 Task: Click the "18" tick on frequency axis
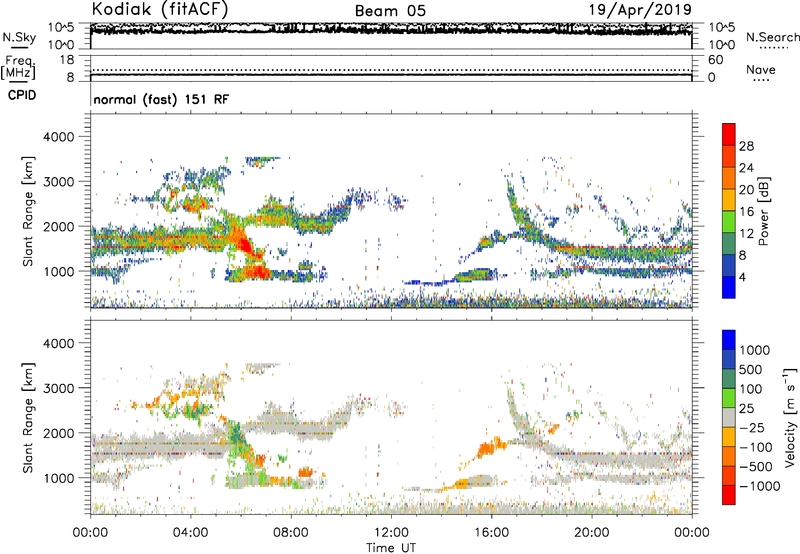point(67,60)
